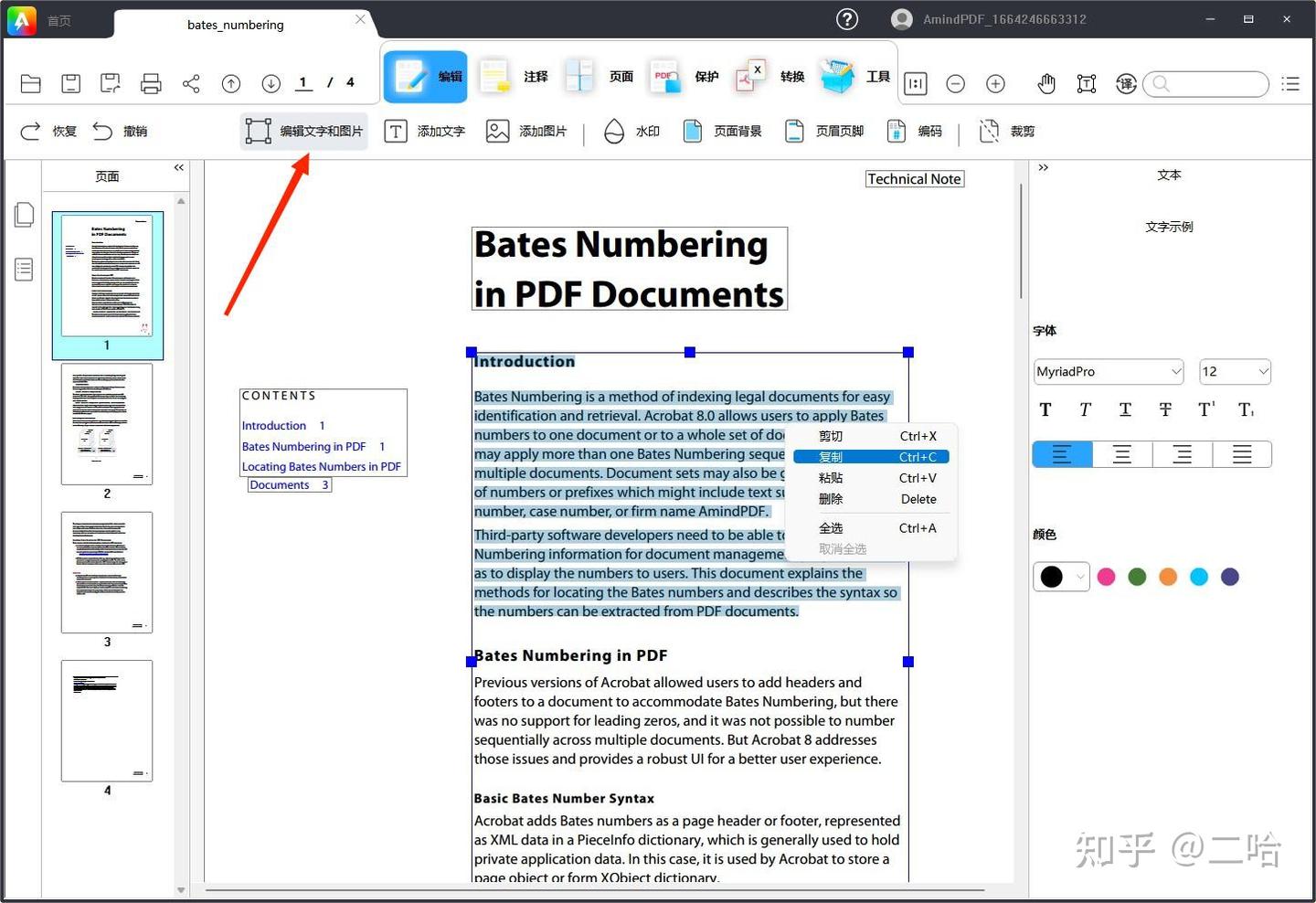Switch to the 转换 convert tab
Viewport: 1316px width, 903px height.
[x=770, y=77]
